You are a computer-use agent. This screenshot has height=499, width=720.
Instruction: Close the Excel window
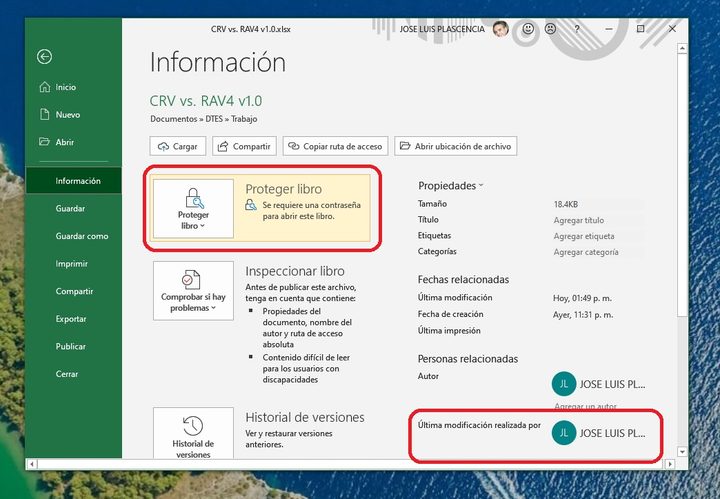coord(672,29)
